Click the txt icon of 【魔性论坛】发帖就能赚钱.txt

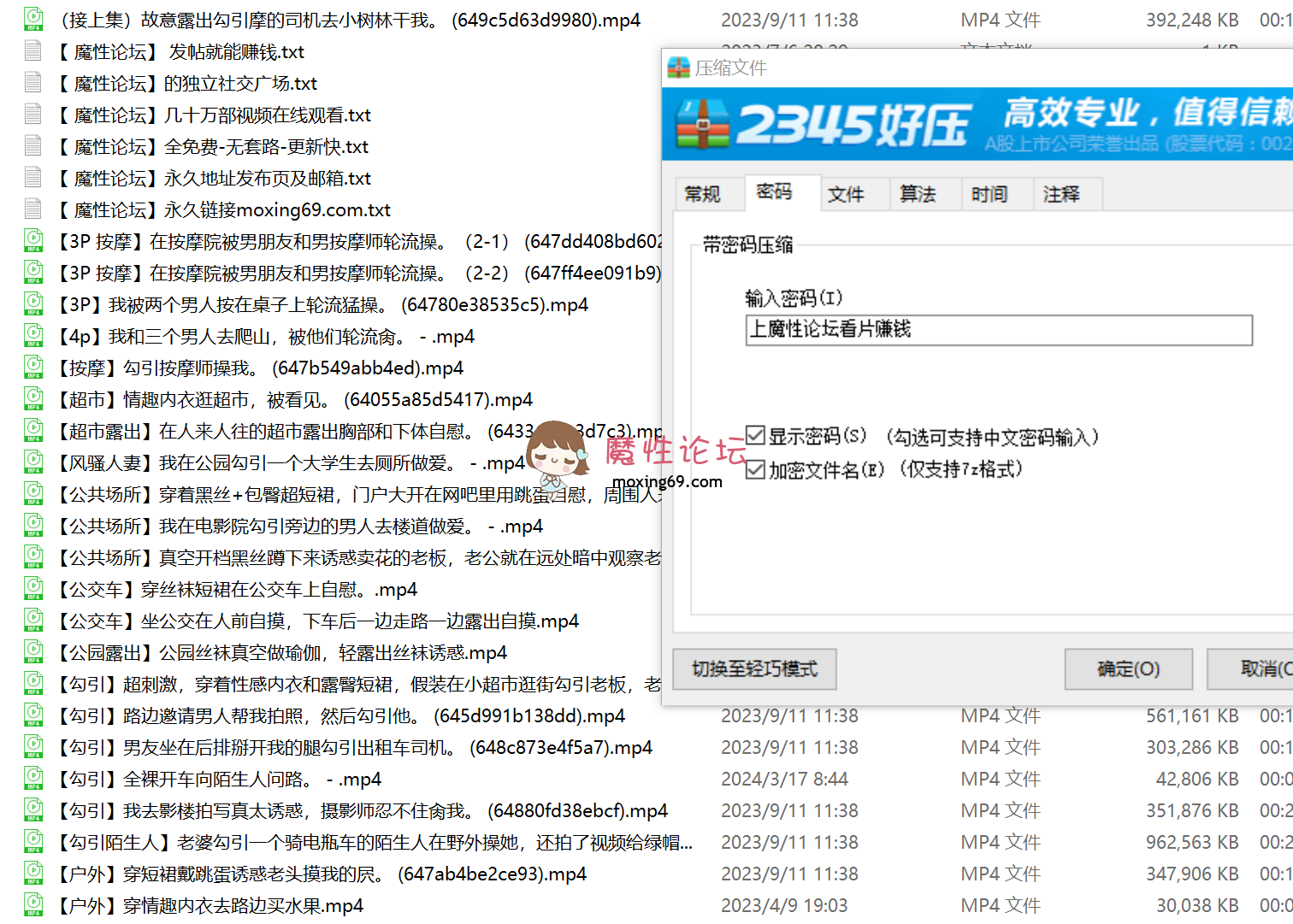coord(32,50)
